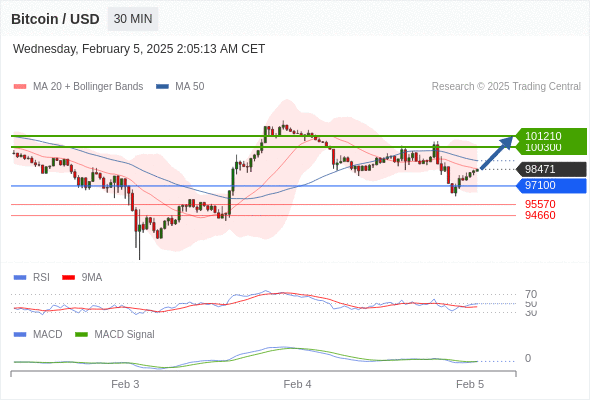
Task: Click the Research © 2025 Trading Central credit
Action: pos(506,87)
